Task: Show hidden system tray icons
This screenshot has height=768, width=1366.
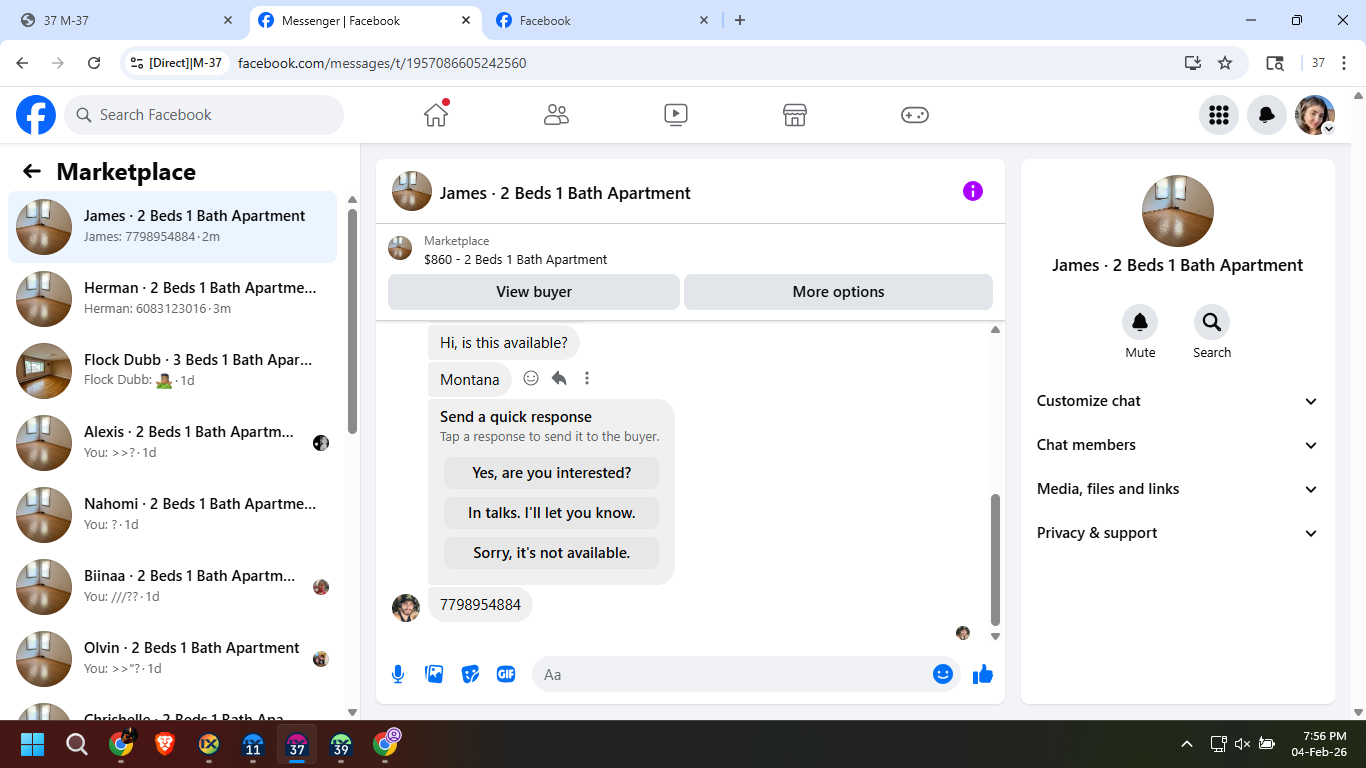Action: tap(1187, 744)
